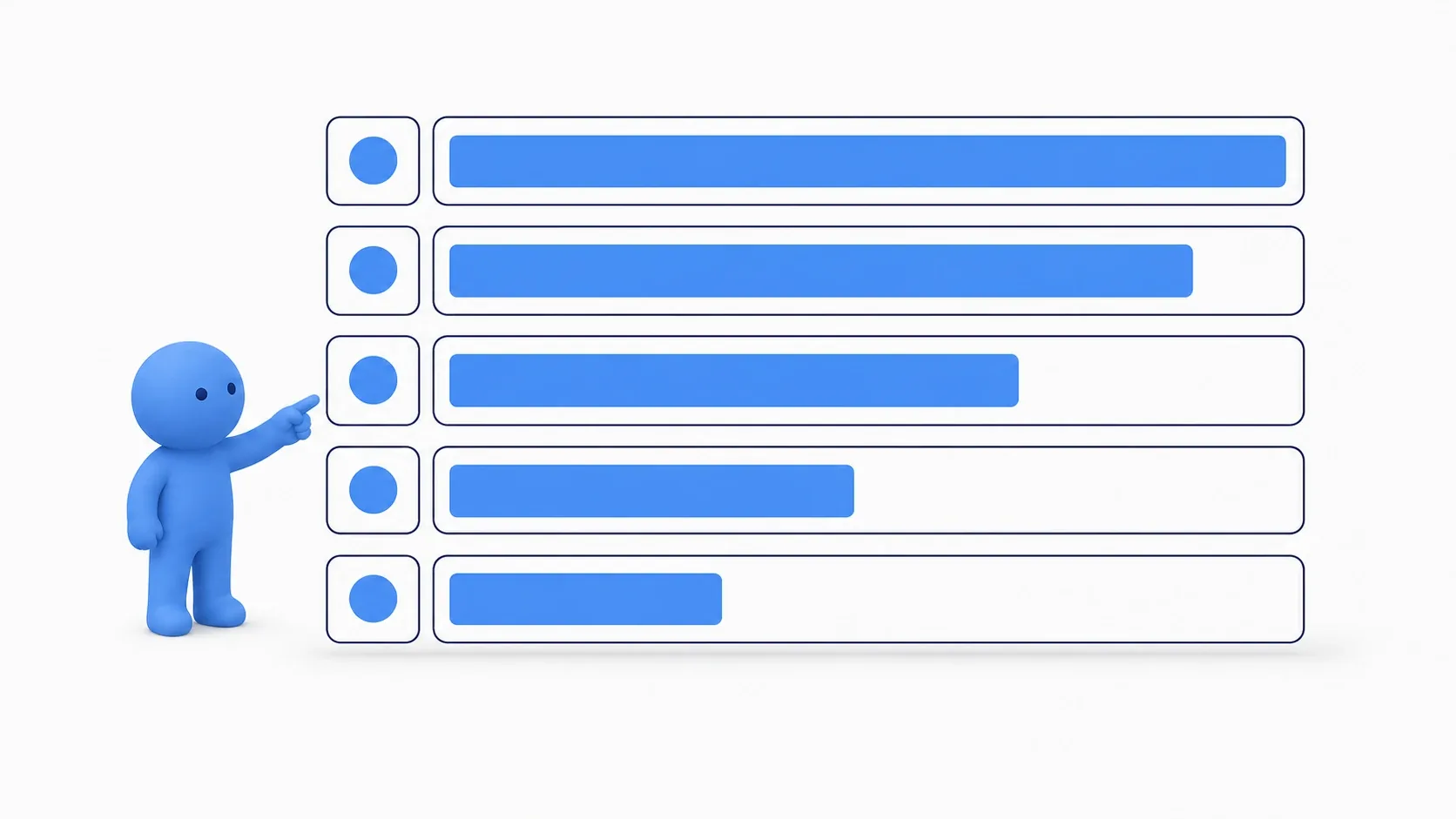This screenshot has height=819, width=1456.
Task: Click the shortest blue bar at bottom
Action: pyautogui.click(x=585, y=599)
